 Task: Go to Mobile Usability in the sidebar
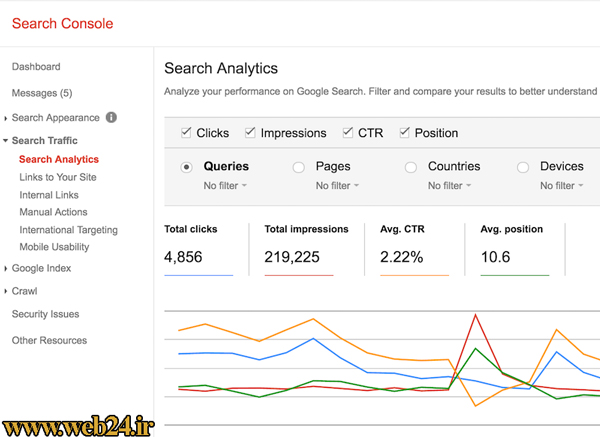[54, 247]
